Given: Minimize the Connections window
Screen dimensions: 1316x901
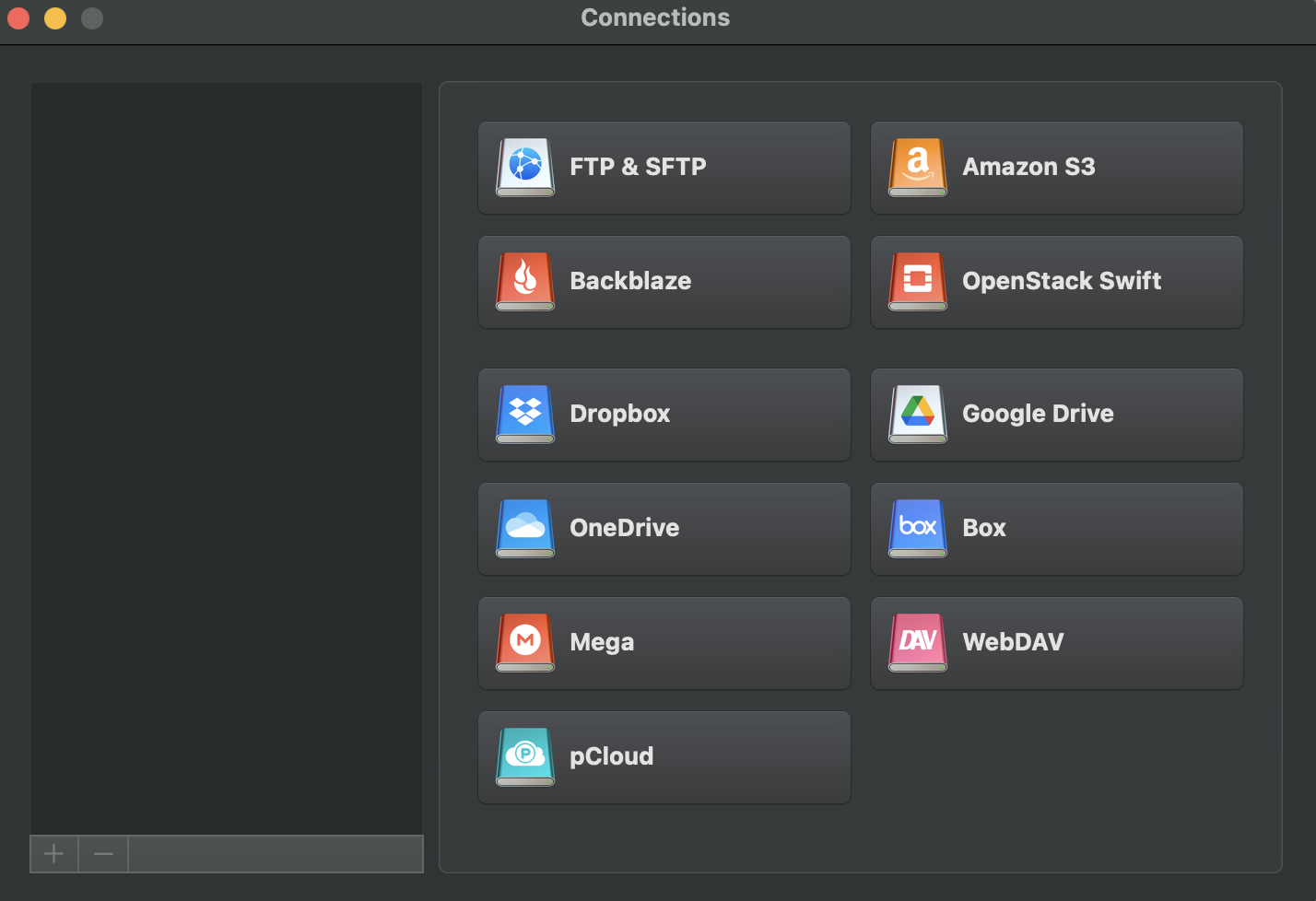Looking at the screenshot, I should [55, 18].
